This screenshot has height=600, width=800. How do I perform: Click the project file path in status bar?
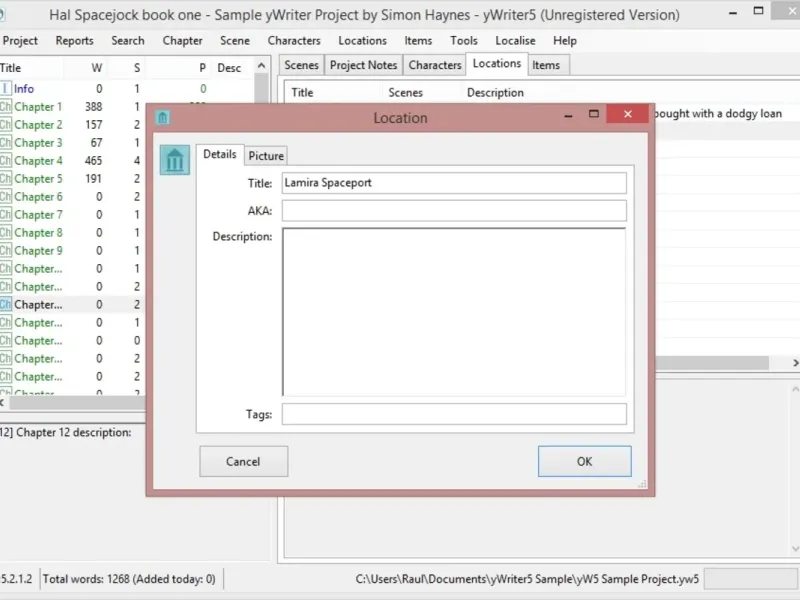[527, 579]
